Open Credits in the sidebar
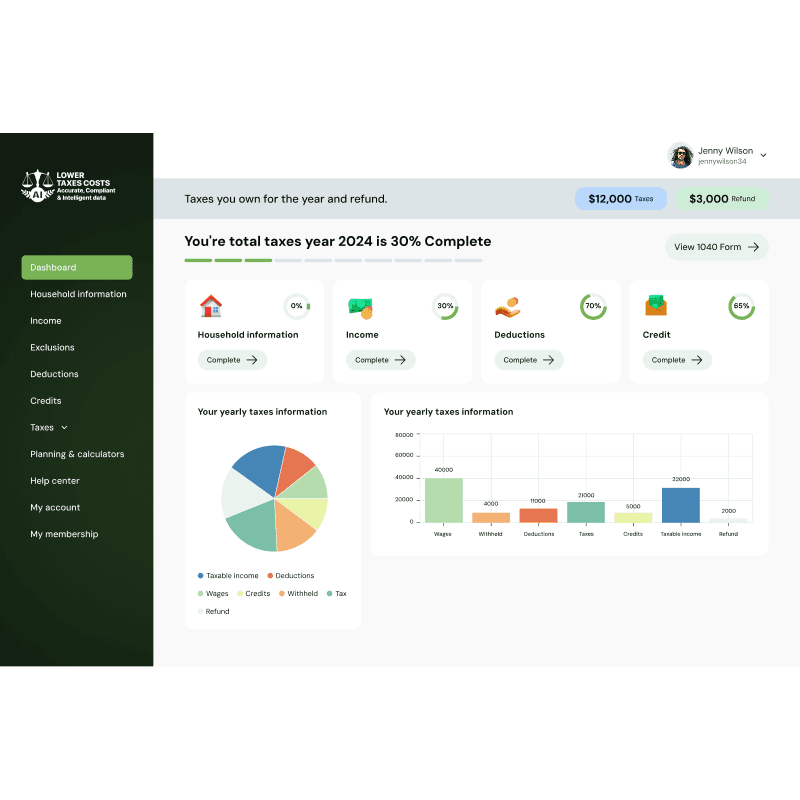Screen dimensions: 800x800 click(x=46, y=401)
